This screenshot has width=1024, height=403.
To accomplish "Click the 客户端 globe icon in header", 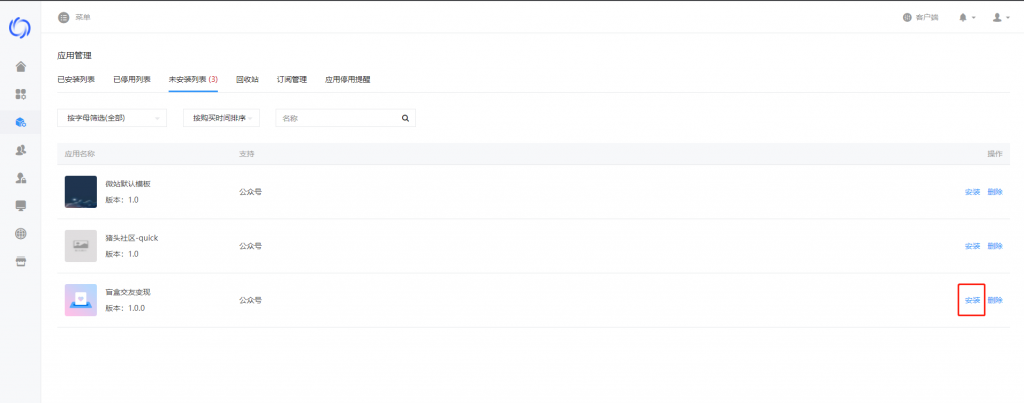I will 907,18.
